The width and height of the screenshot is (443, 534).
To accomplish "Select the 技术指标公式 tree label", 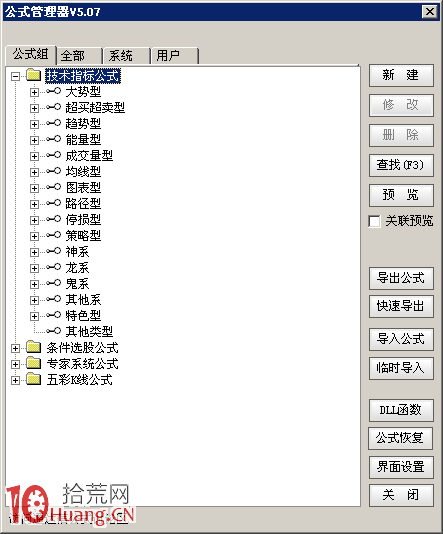I will (83, 76).
